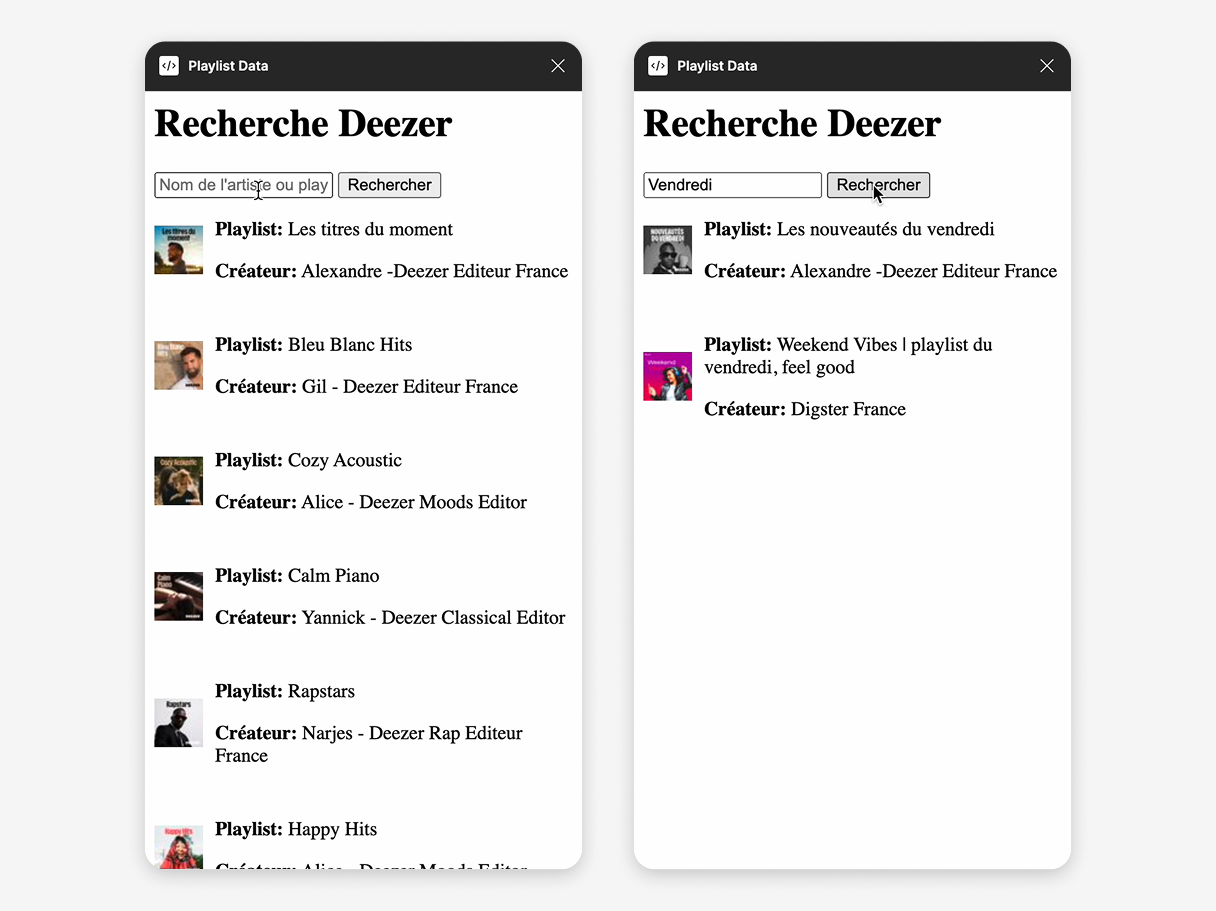This screenshot has width=1216, height=911.
Task: Click creator Alexandre under Les nouveautés du vendredi
Action: 924,271
